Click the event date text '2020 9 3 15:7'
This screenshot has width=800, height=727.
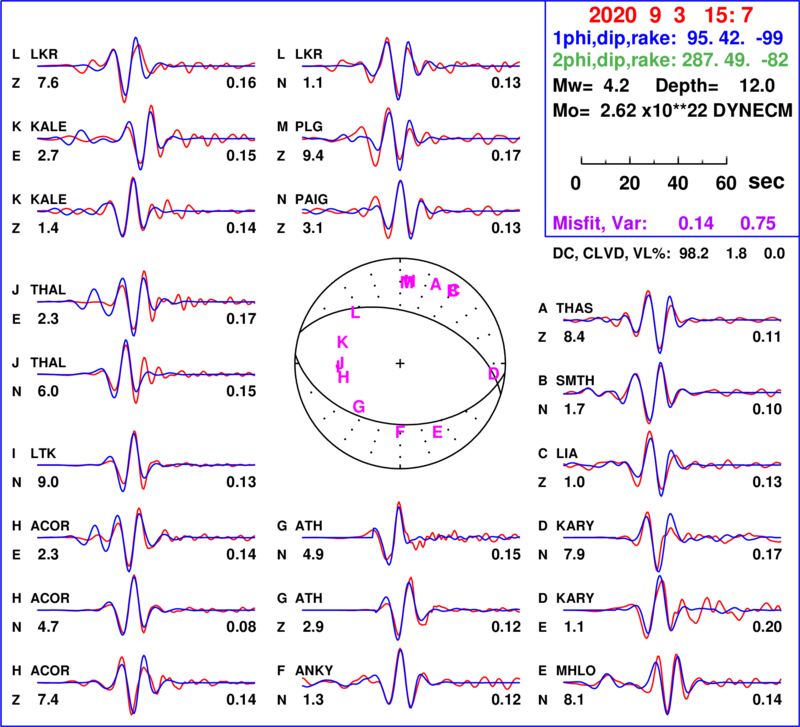(670, 15)
